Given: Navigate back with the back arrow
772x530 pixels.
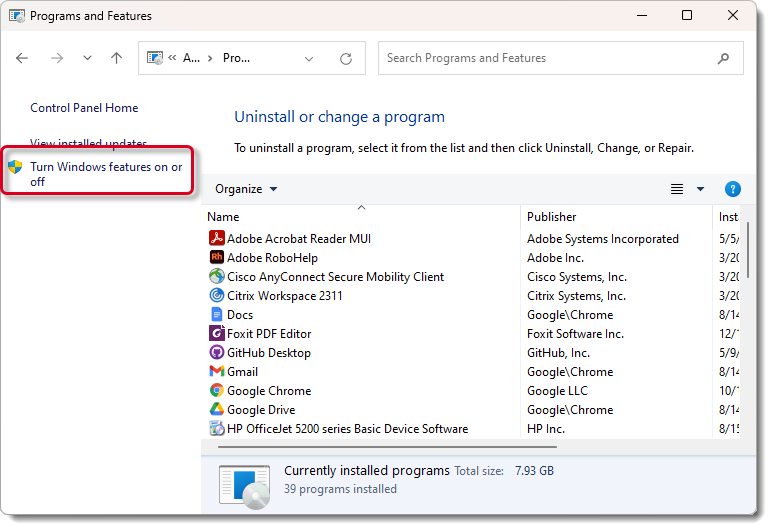Looking at the screenshot, I should coord(23,58).
